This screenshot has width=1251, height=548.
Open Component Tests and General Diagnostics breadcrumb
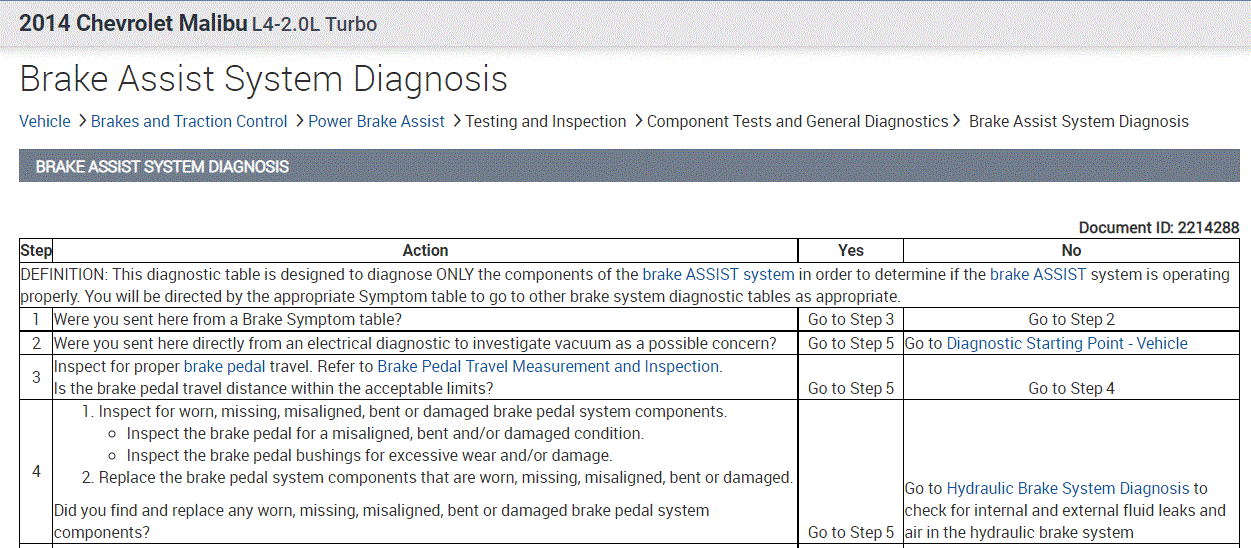coord(797,121)
